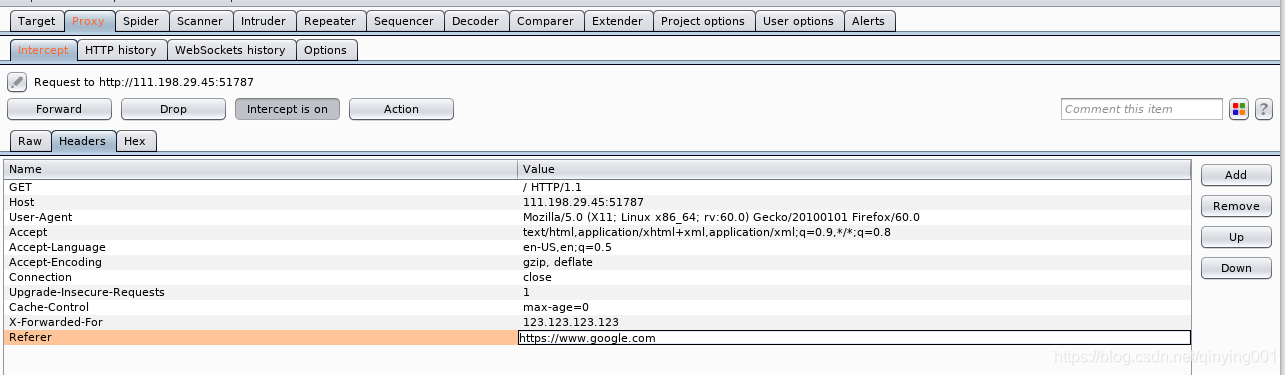Select the X-Forwarded-For header name
This screenshot has width=1285, height=375.
click(55, 322)
